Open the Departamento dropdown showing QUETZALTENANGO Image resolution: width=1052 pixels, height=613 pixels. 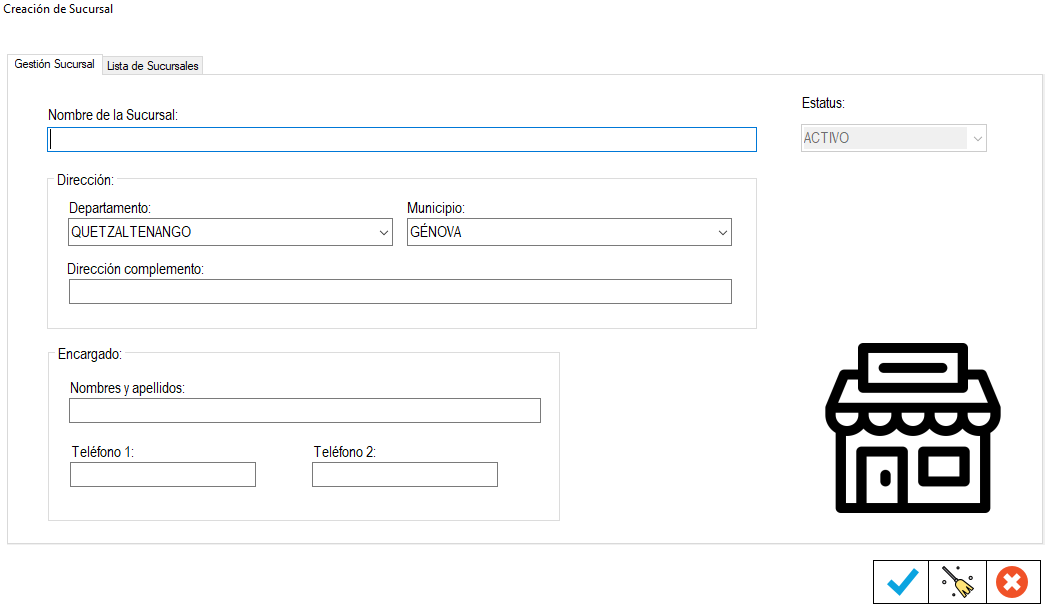coord(230,232)
